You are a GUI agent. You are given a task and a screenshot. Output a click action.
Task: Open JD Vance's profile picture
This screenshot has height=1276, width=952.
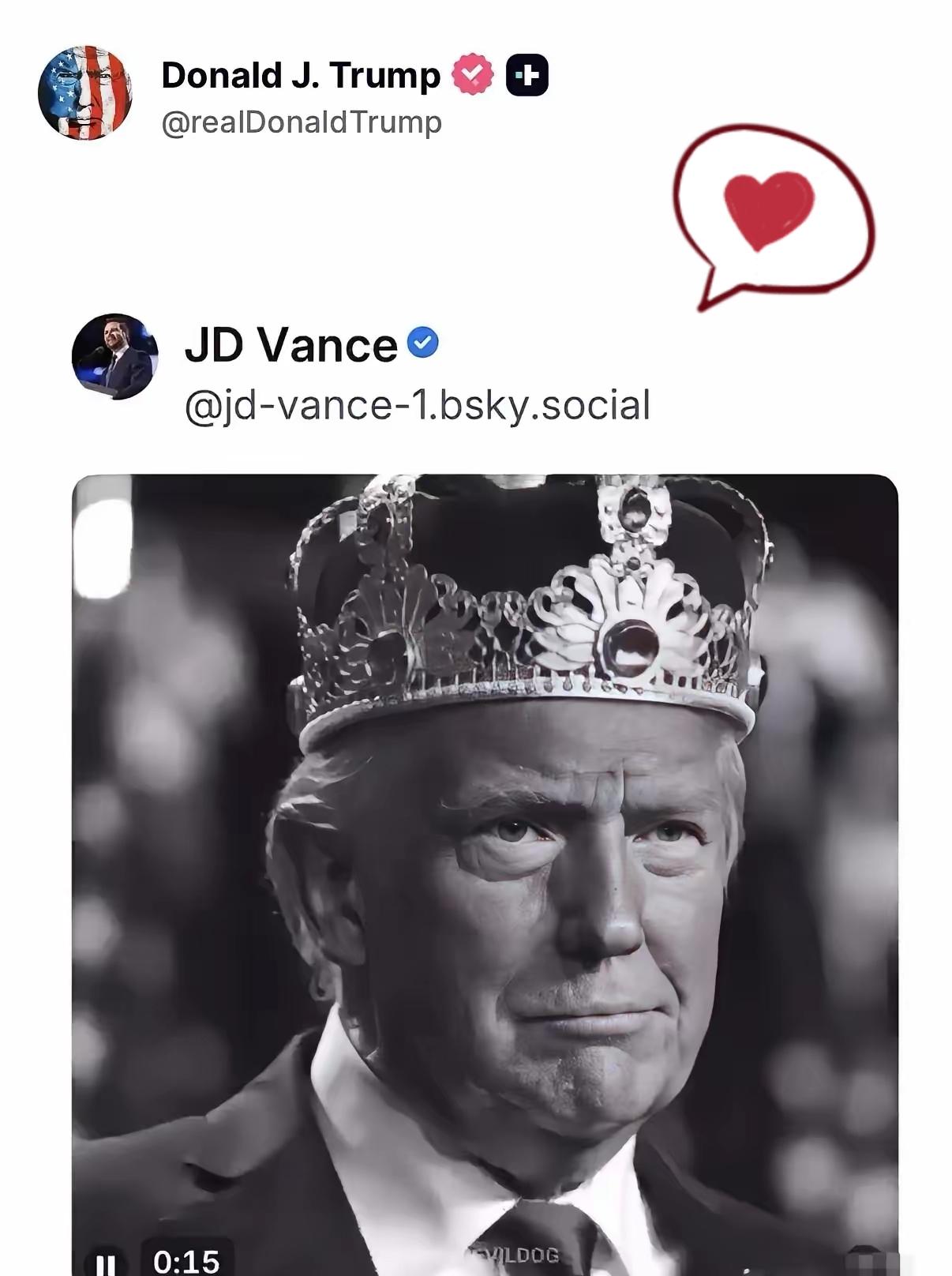(115, 357)
